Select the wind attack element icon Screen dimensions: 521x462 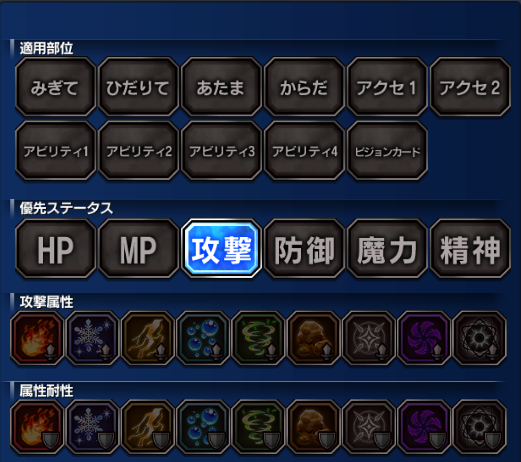tap(258, 338)
